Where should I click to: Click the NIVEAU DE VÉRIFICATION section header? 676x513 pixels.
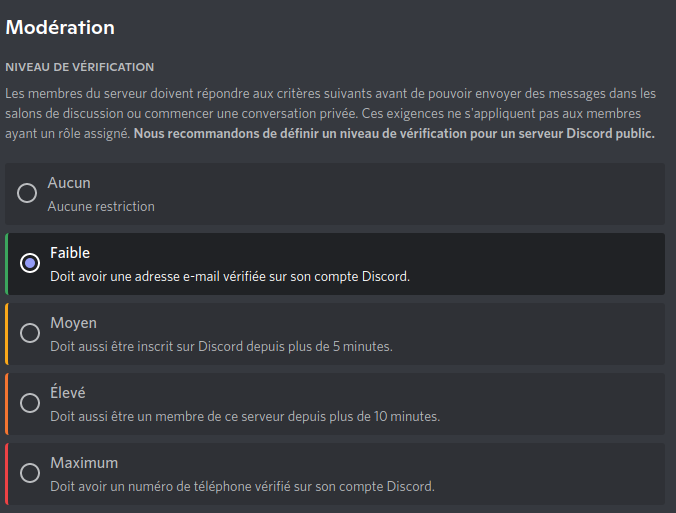coord(79,67)
